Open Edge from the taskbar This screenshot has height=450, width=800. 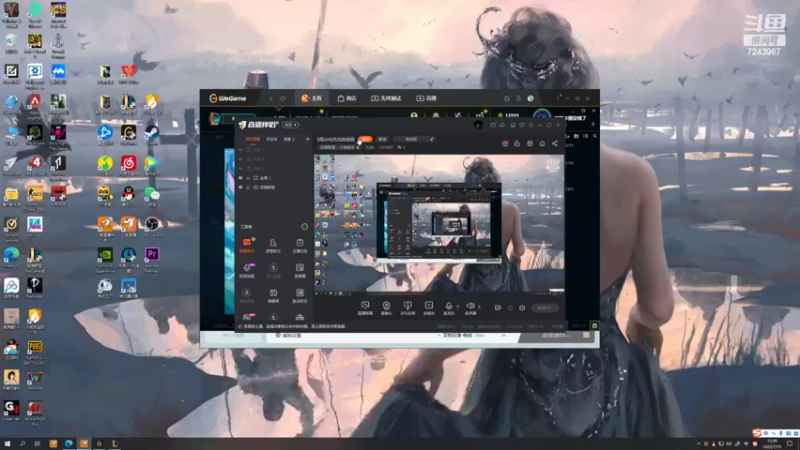pyautogui.click(x=68, y=444)
